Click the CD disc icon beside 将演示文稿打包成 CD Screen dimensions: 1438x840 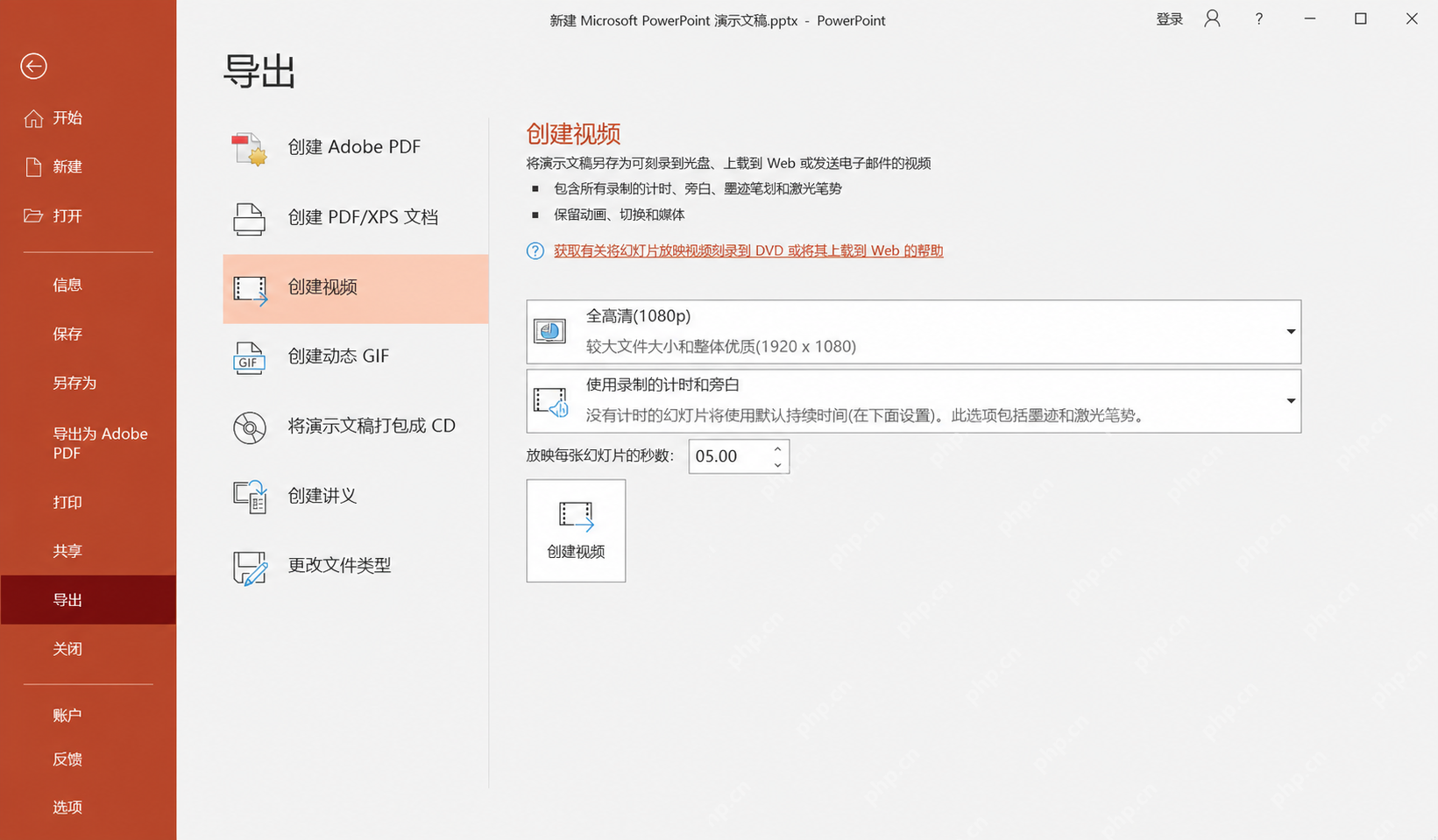(x=250, y=427)
